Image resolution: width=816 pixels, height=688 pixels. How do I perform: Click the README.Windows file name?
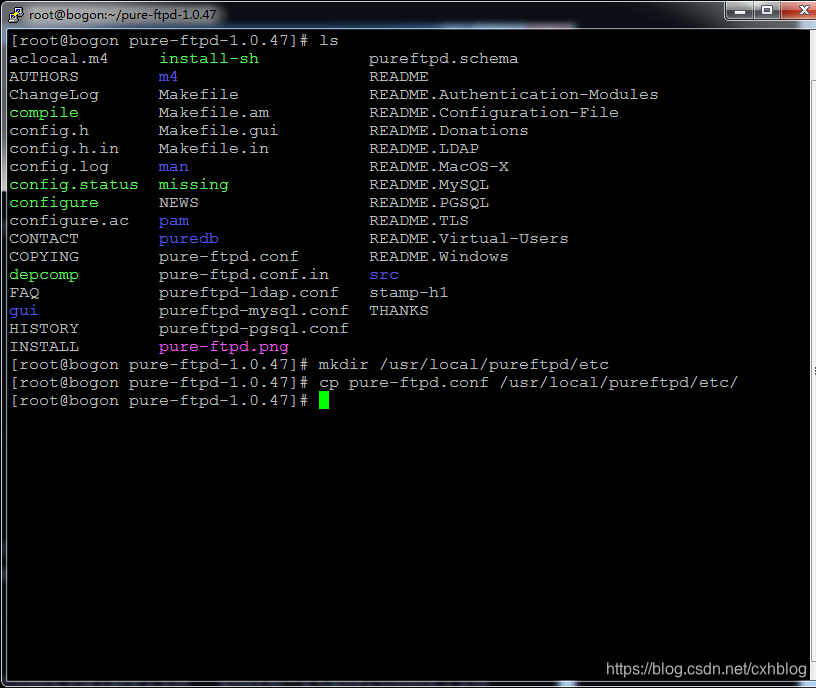(439, 257)
